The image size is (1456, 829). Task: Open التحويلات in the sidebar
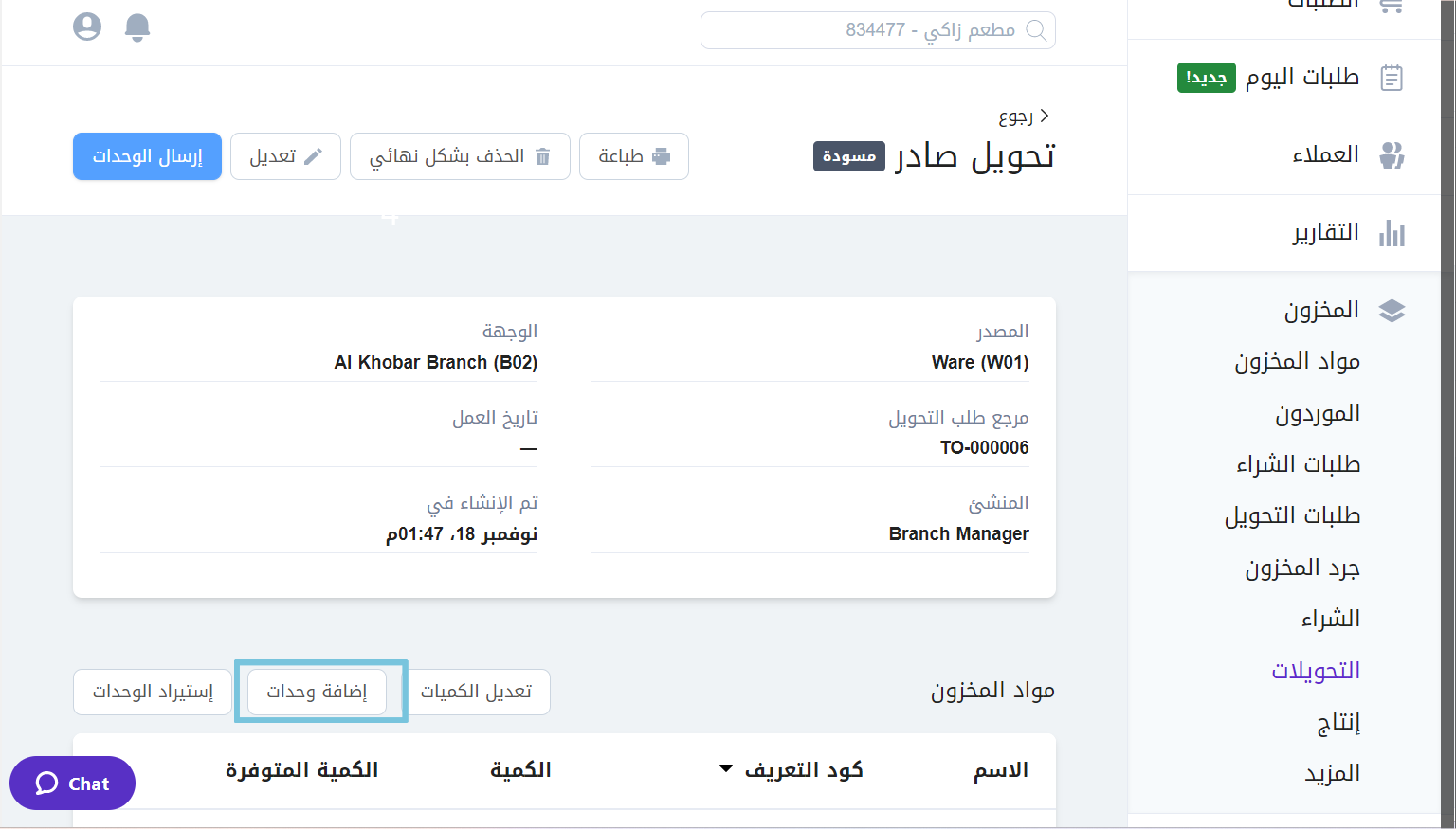tap(1316, 671)
